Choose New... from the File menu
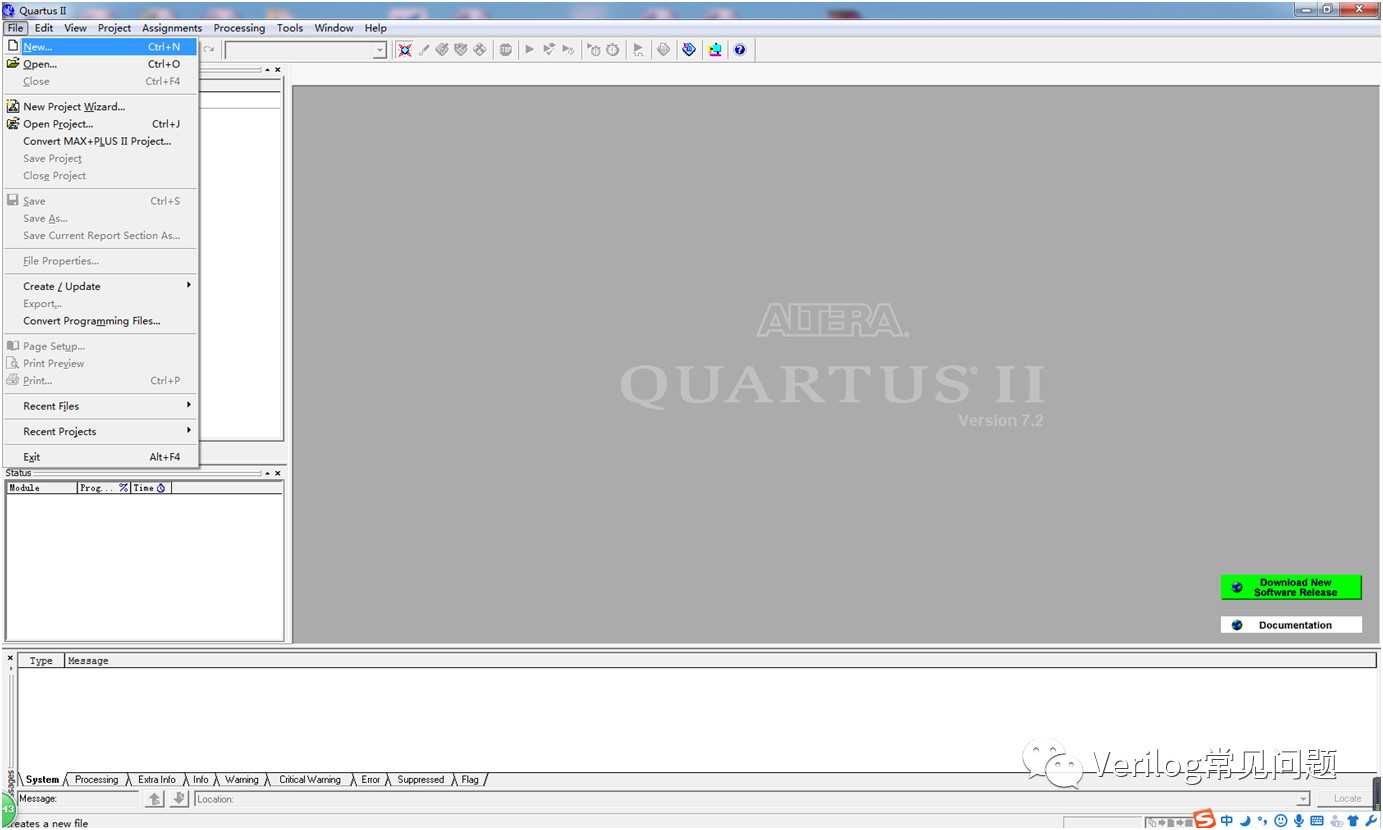This screenshot has height=830, width=1383. [101, 47]
